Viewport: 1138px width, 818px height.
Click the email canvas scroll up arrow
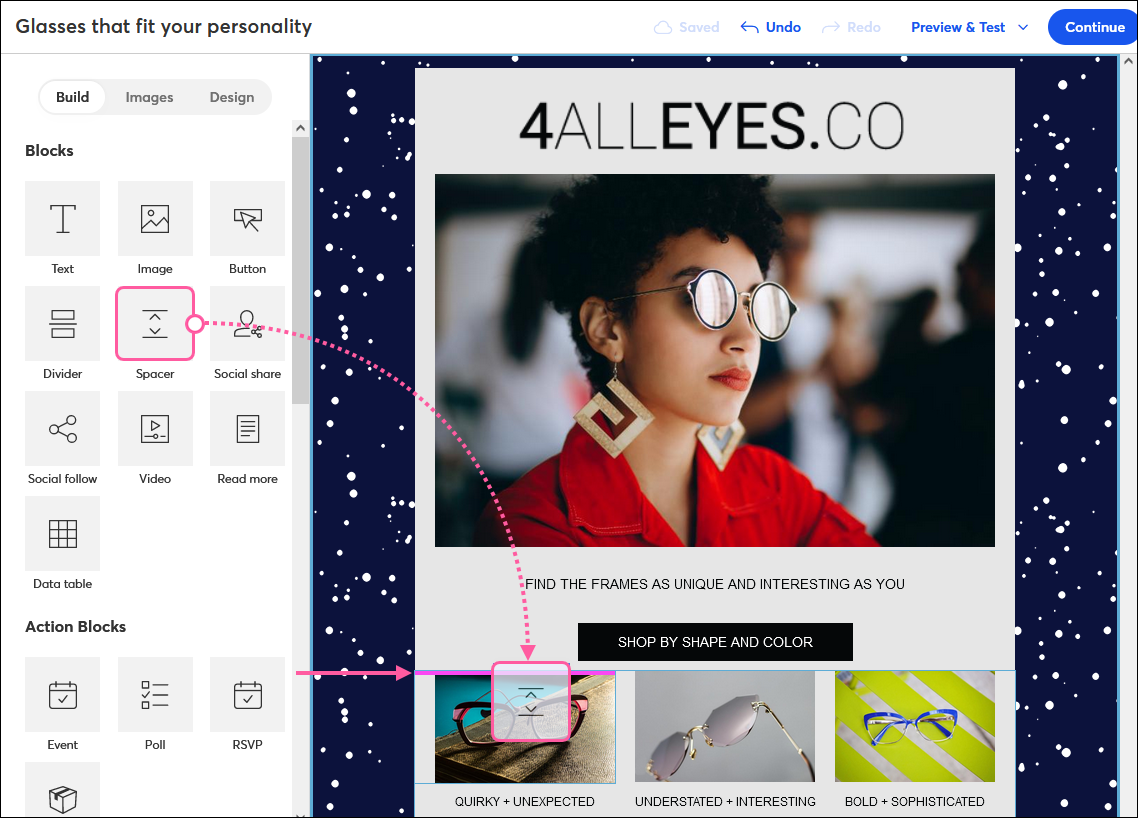[1129, 62]
